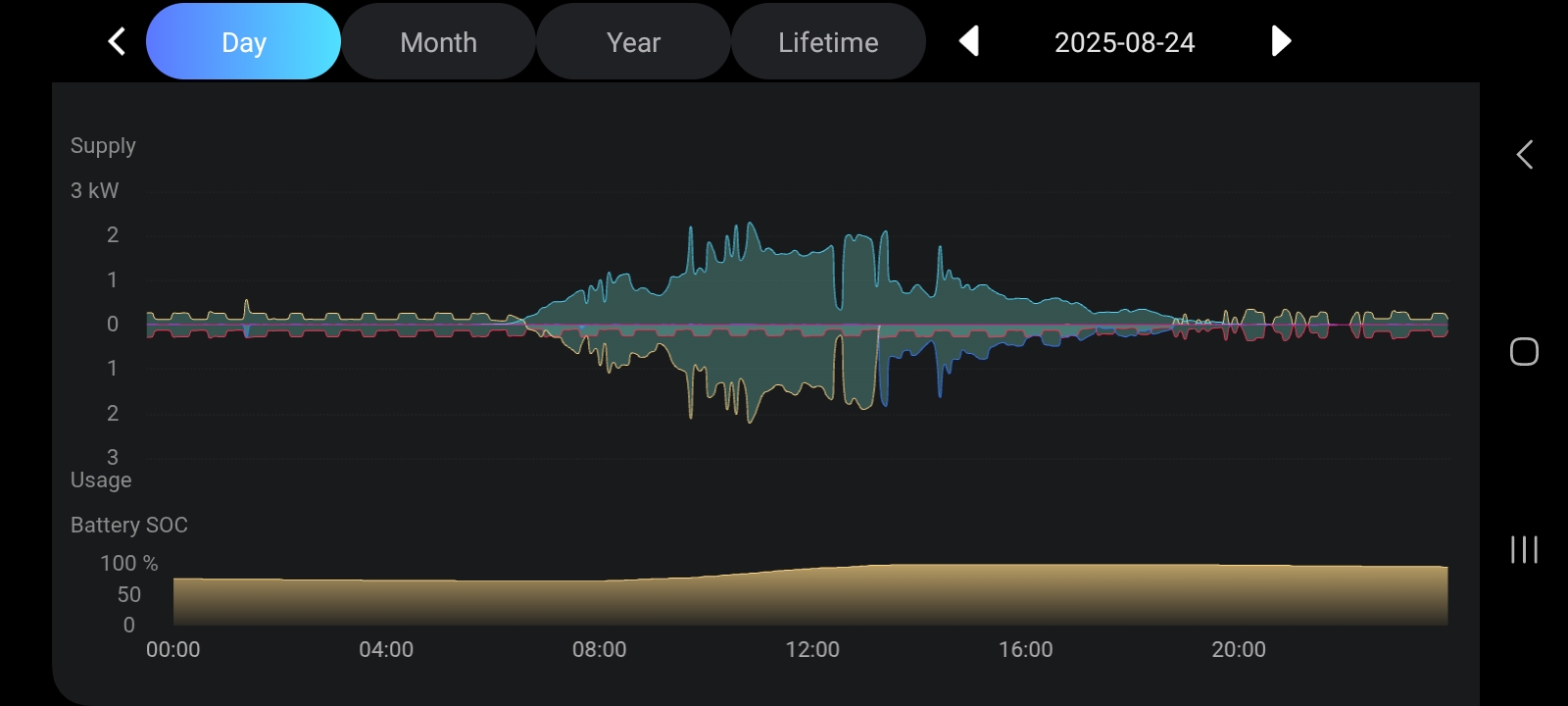Tap the 04:00 time axis marker
The height and width of the screenshot is (706, 1568).
(386, 649)
